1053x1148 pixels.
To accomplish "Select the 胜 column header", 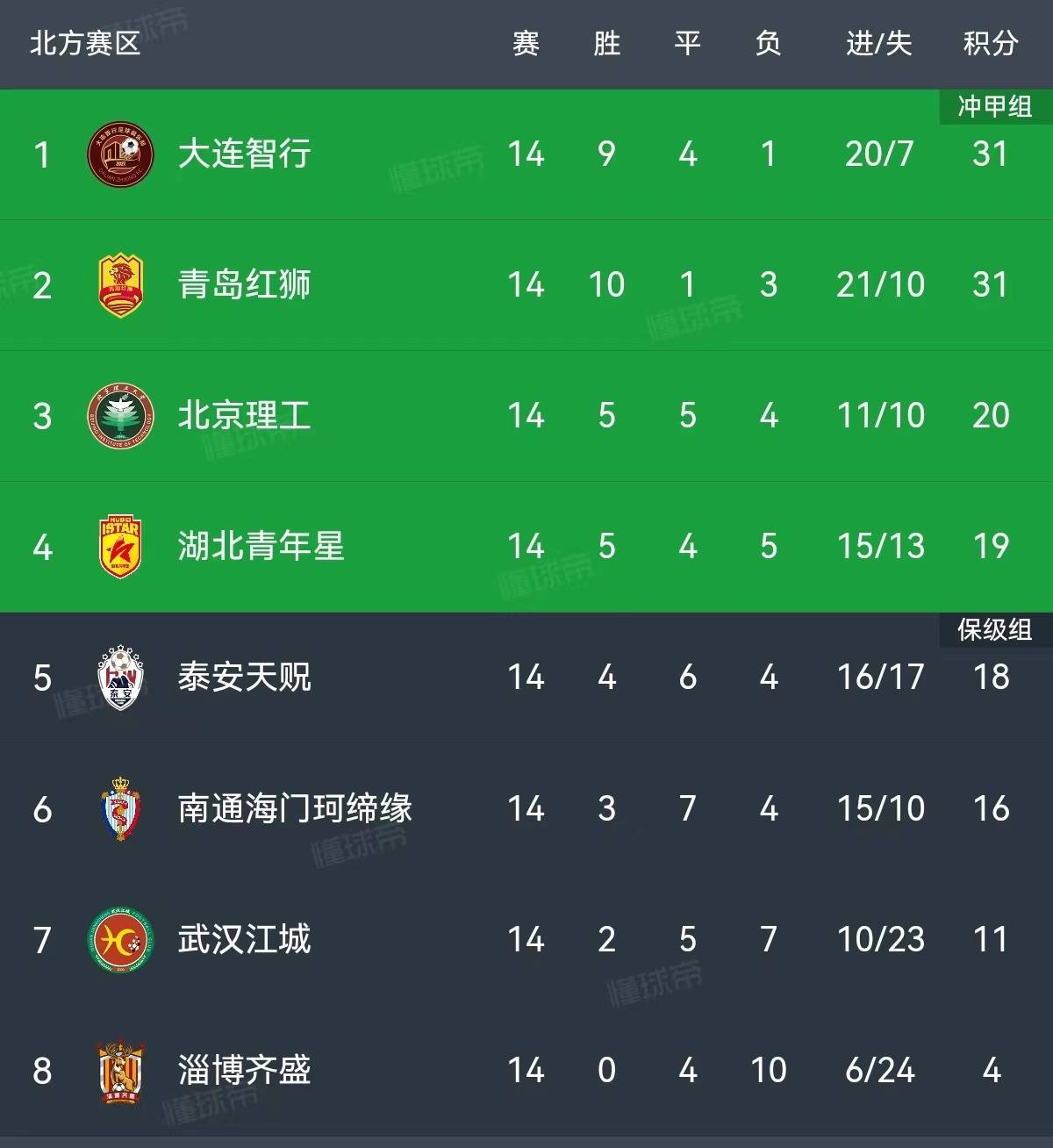I will coord(606,43).
